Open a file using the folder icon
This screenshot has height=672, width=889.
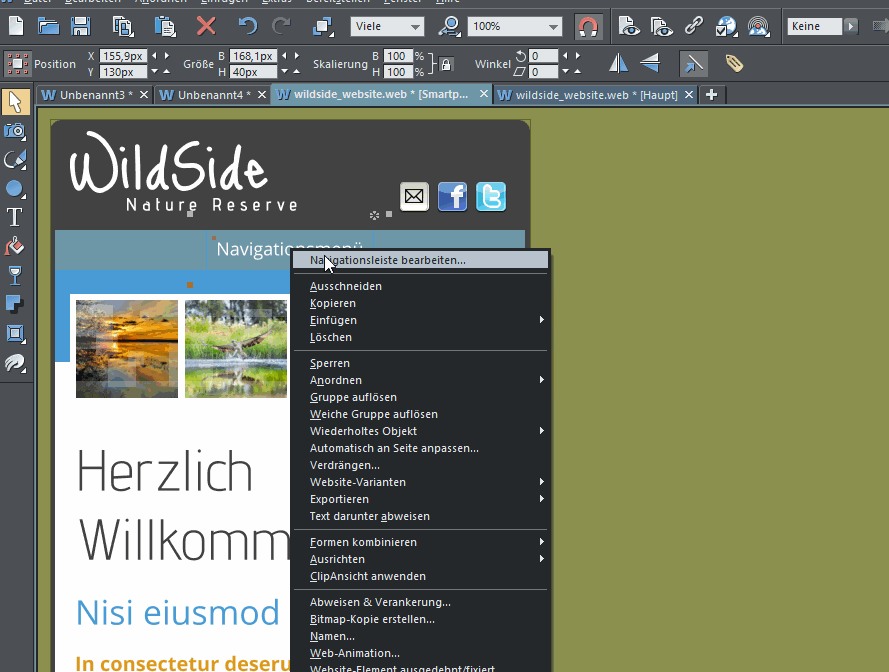pos(48,26)
